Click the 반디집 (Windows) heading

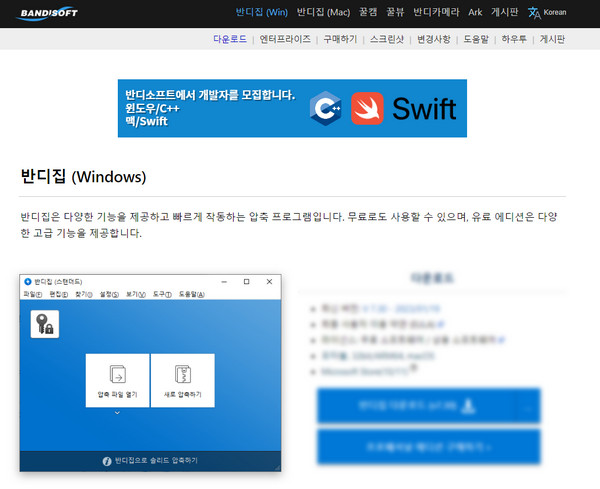pyautogui.click(x=83, y=177)
